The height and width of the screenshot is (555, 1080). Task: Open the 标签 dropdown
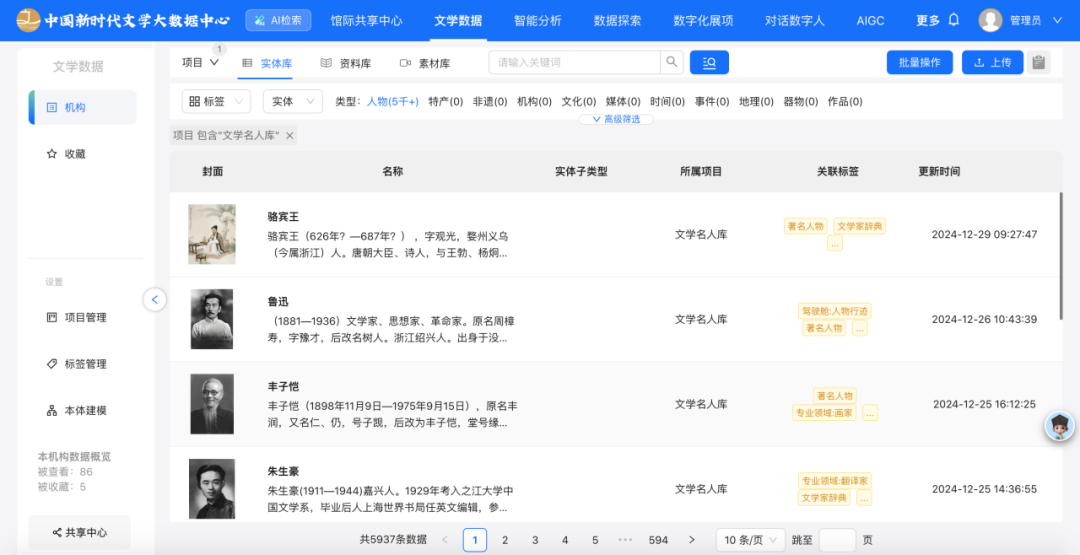[216, 101]
